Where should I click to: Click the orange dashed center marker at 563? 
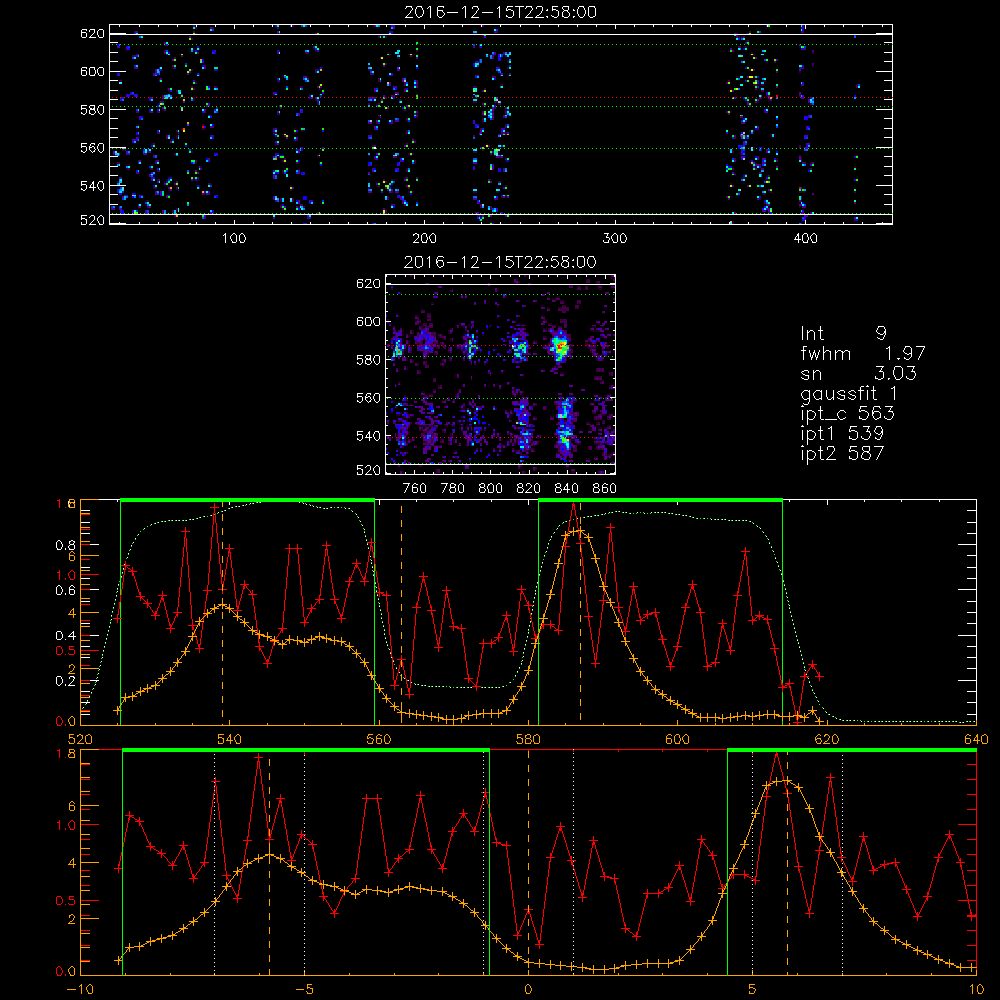click(x=401, y=612)
